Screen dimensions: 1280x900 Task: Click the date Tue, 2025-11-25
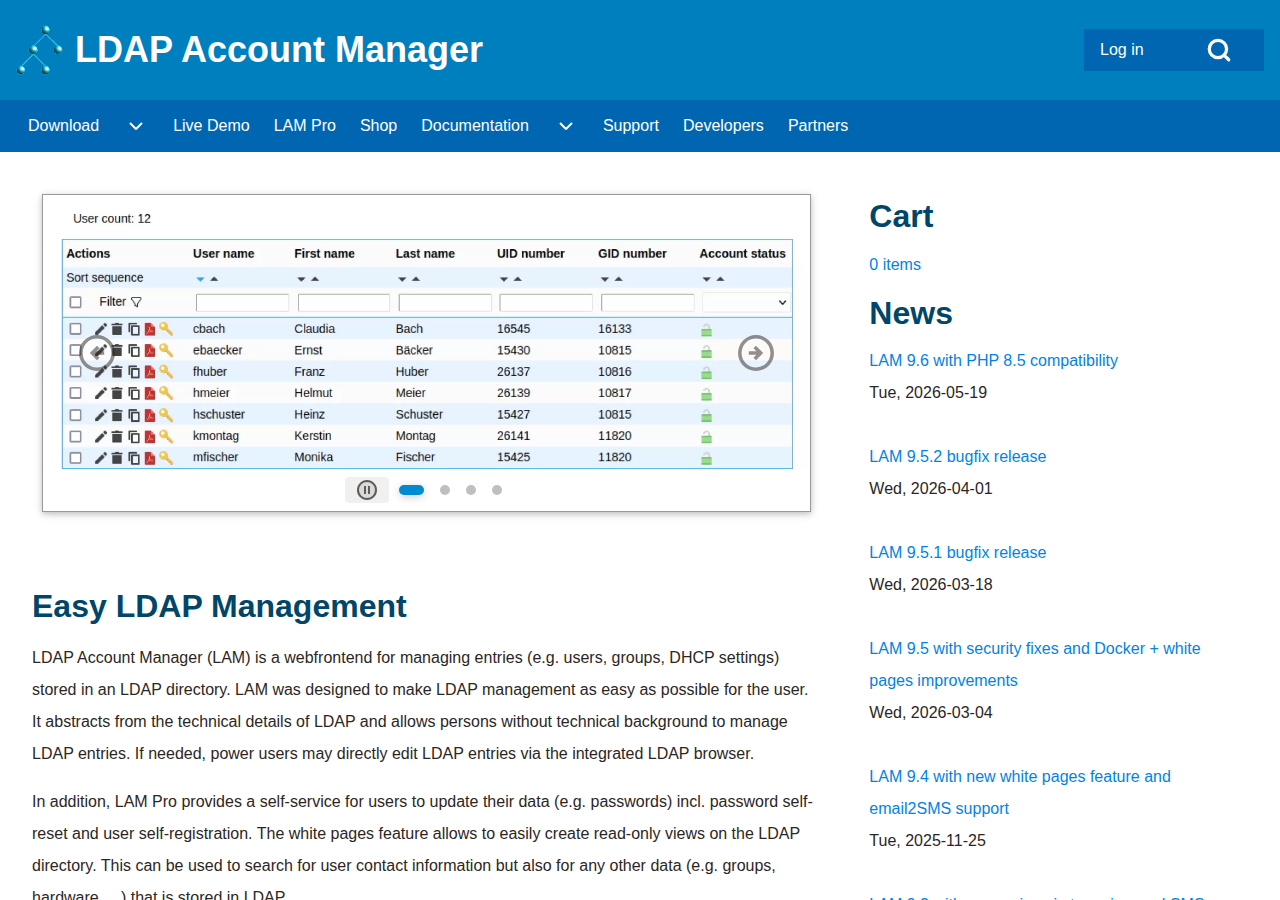(928, 841)
